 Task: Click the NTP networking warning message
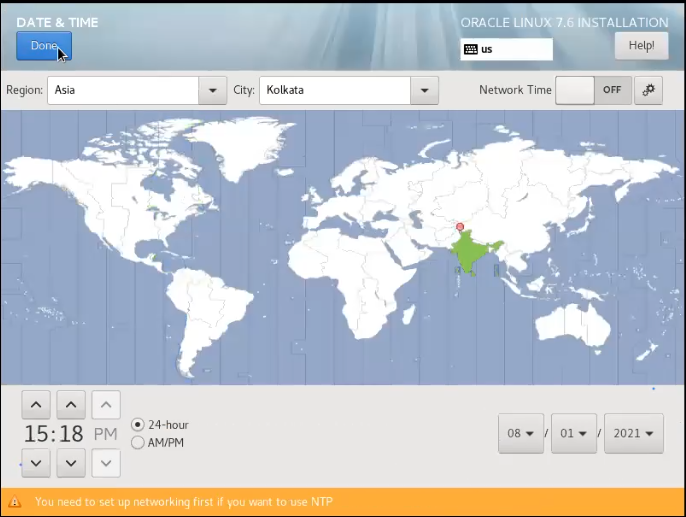[184, 502]
